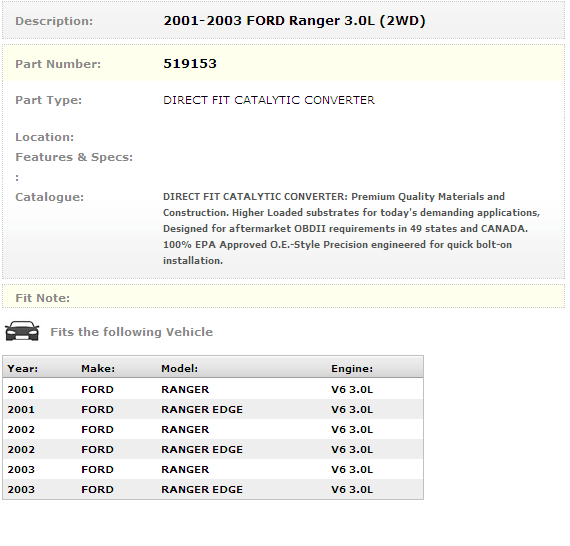
Task: Click RANGER EDGE in the 2002 row
Action: pyautogui.click(x=202, y=449)
